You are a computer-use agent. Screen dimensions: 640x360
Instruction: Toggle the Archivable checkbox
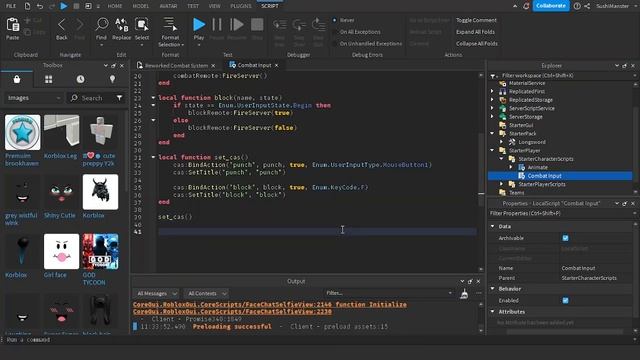click(565, 238)
